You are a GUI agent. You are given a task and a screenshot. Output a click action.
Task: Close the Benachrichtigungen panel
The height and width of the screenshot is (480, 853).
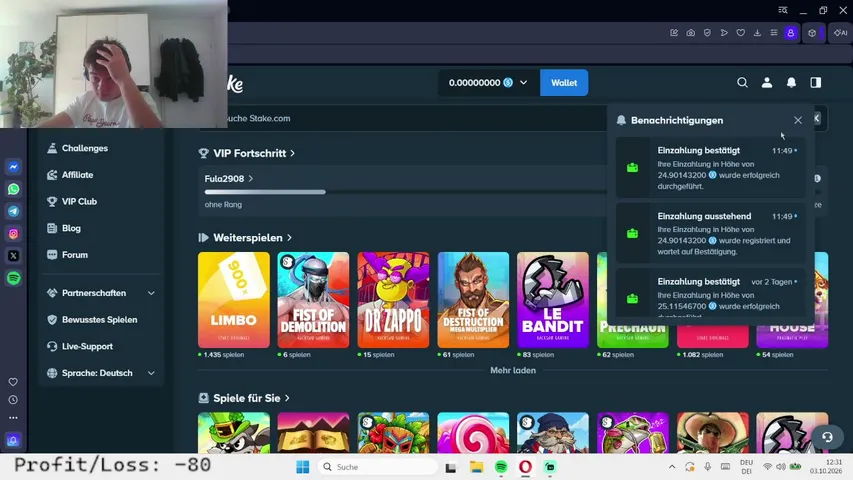[798, 120]
